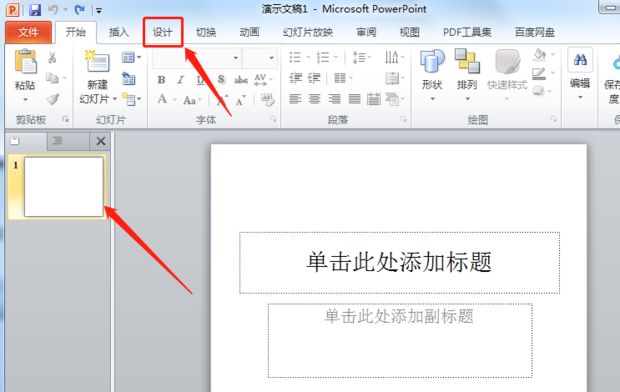This screenshot has width=620, height=392.
Task: Open the Customize Quick Access Toolbar dropdown
Action: click(x=99, y=11)
